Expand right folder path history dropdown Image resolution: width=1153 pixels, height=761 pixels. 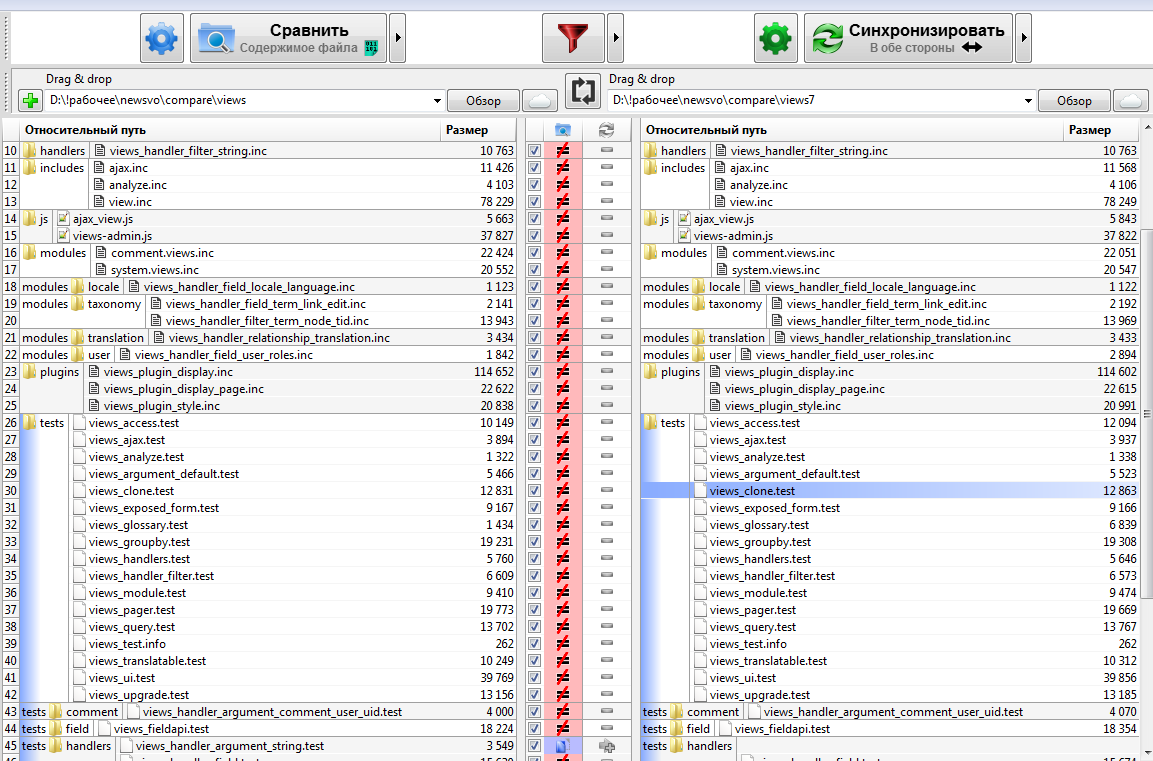point(1028,101)
